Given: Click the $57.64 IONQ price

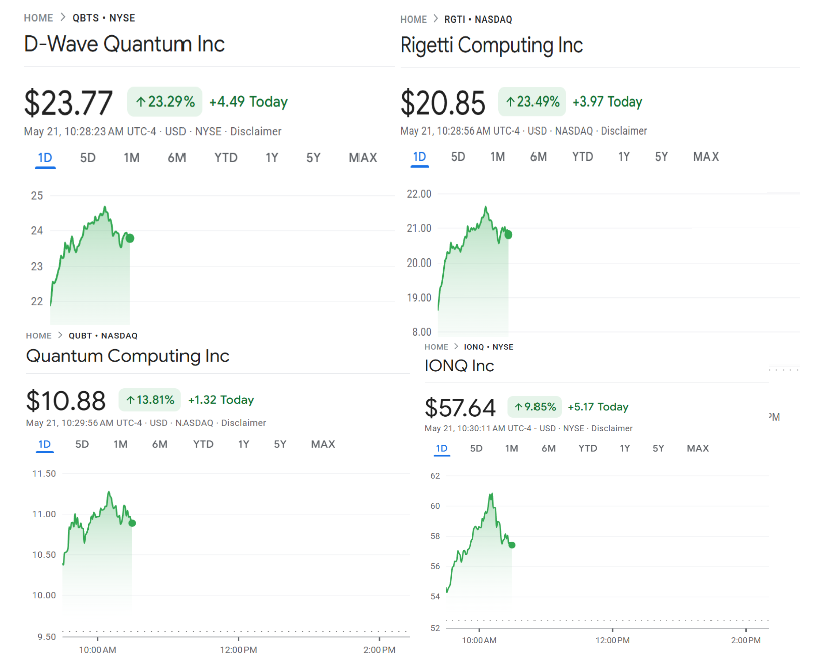Looking at the screenshot, I should tap(460, 408).
